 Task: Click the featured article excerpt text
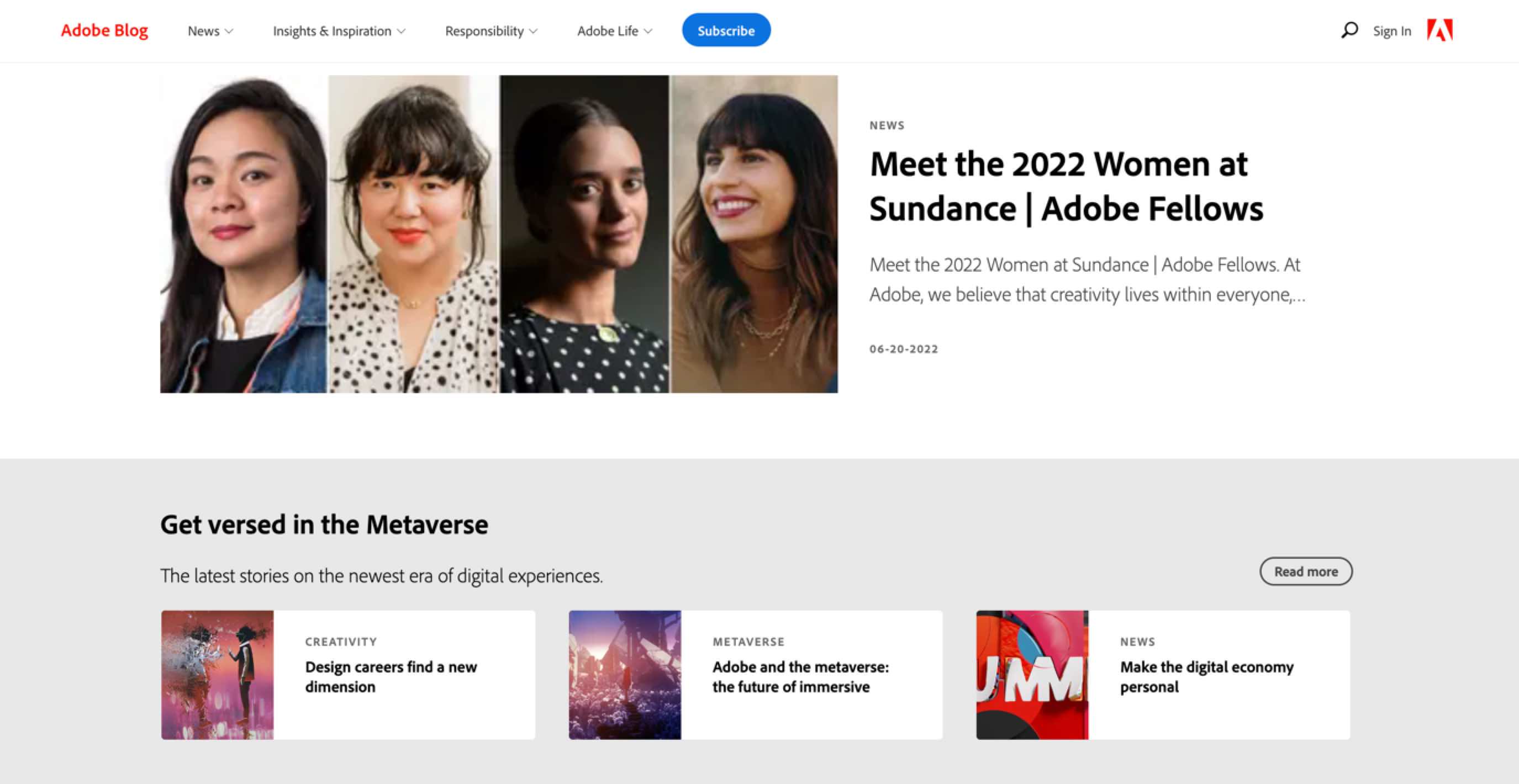pos(1086,279)
